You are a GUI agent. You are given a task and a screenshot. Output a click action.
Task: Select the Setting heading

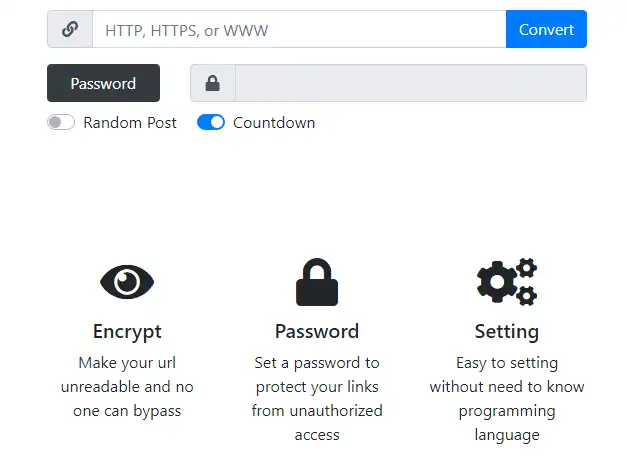[x=507, y=331]
